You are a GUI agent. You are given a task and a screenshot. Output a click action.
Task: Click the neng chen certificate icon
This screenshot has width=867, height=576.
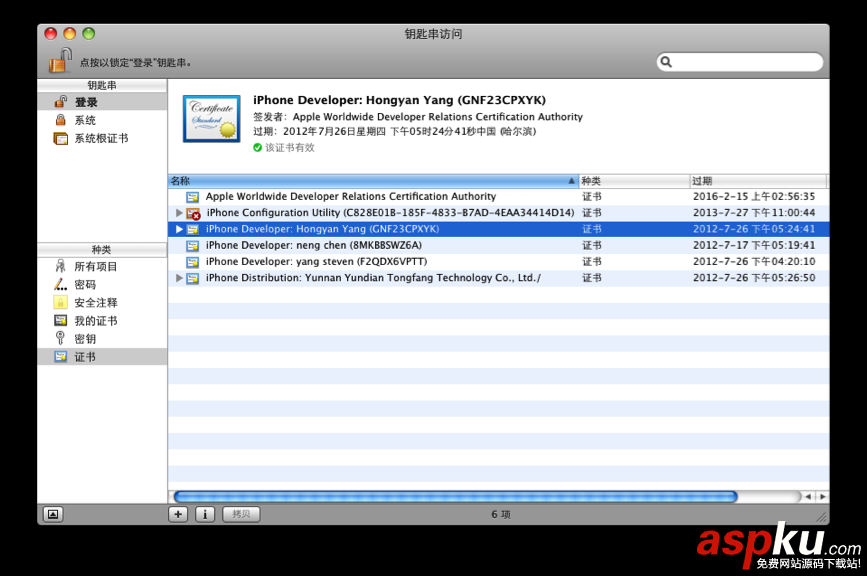[x=192, y=245]
